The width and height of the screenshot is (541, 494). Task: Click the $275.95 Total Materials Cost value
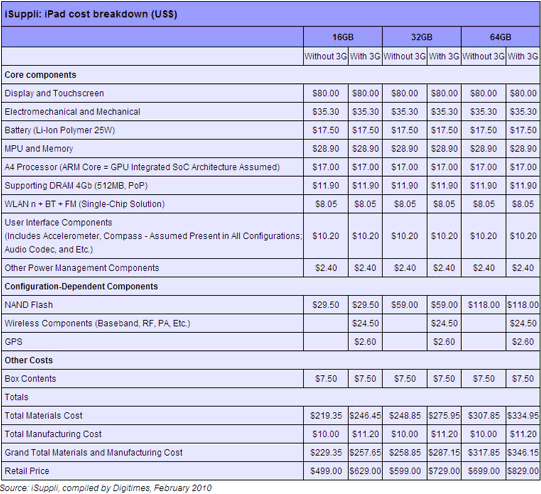[444, 416]
